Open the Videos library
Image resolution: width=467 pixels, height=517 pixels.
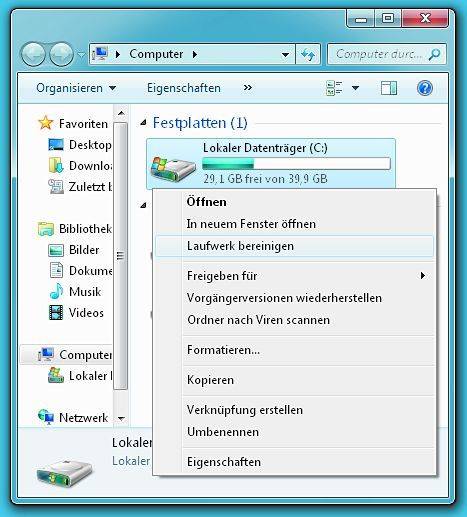coord(86,313)
